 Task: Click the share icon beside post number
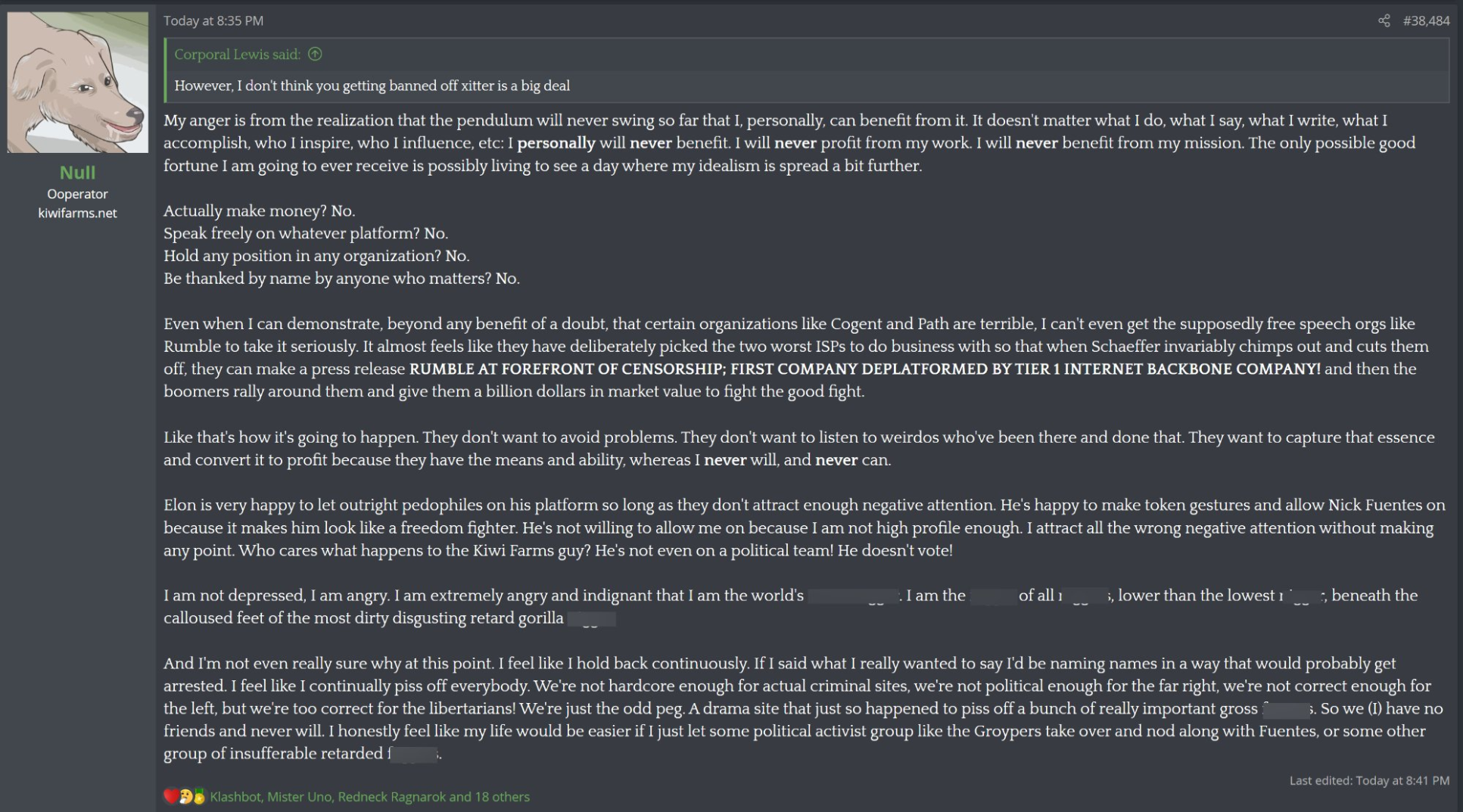(1384, 20)
